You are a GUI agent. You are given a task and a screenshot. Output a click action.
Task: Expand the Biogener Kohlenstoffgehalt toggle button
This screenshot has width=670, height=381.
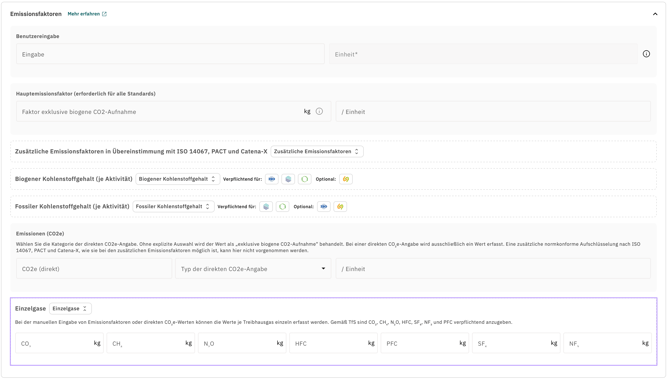tap(178, 179)
